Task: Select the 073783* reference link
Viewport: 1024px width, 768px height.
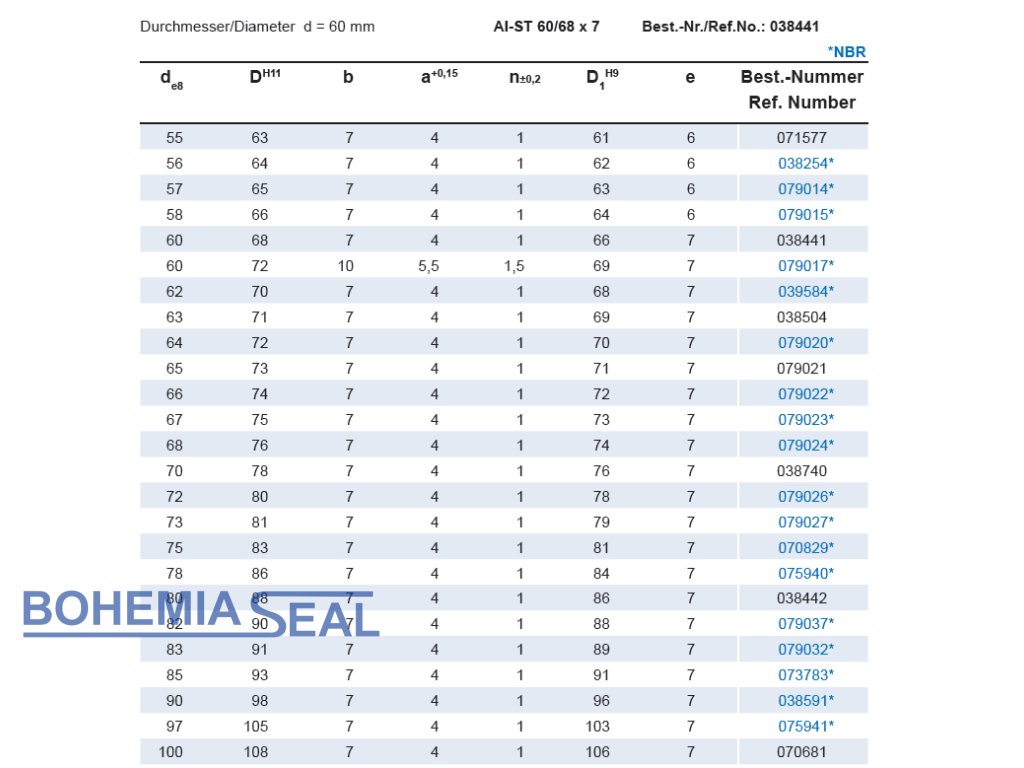Action: point(805,675)
